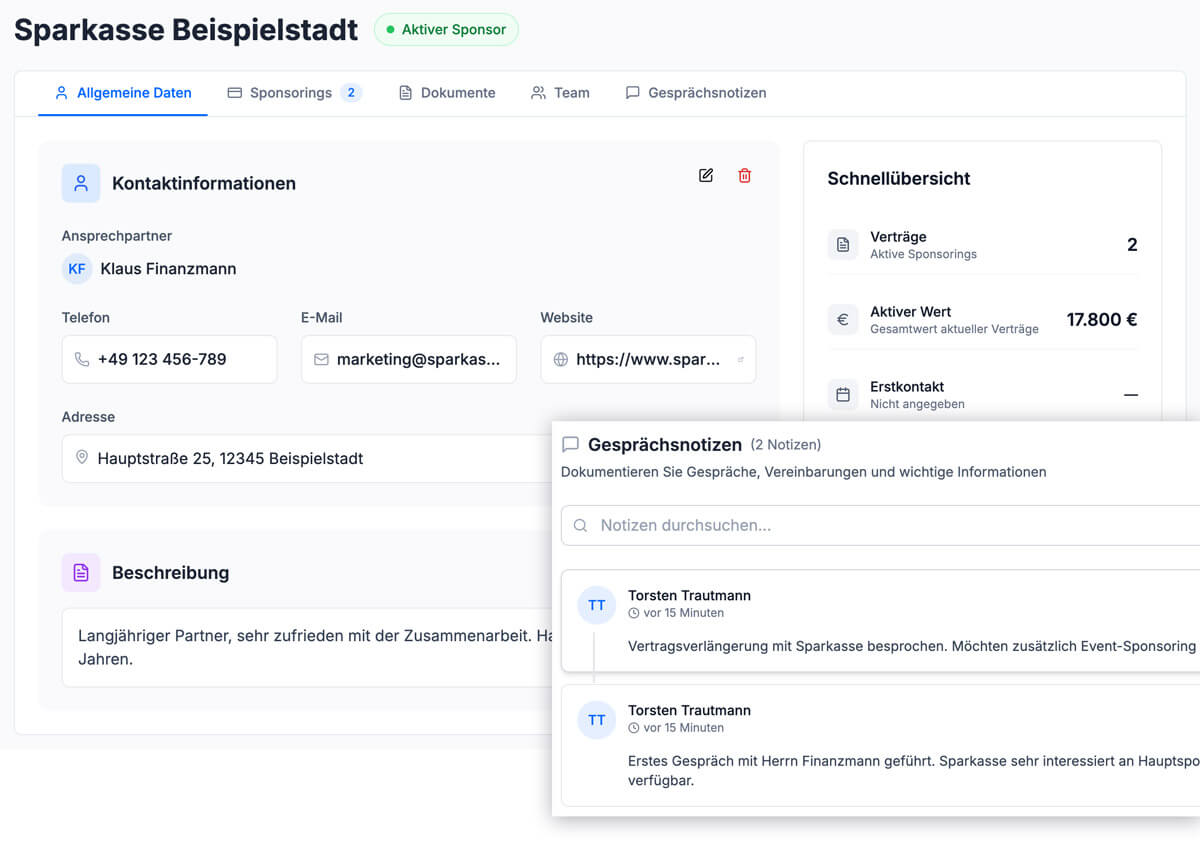Click the Aktiver Sponsor status badge
1200x841 pixels.
point(446,30)
